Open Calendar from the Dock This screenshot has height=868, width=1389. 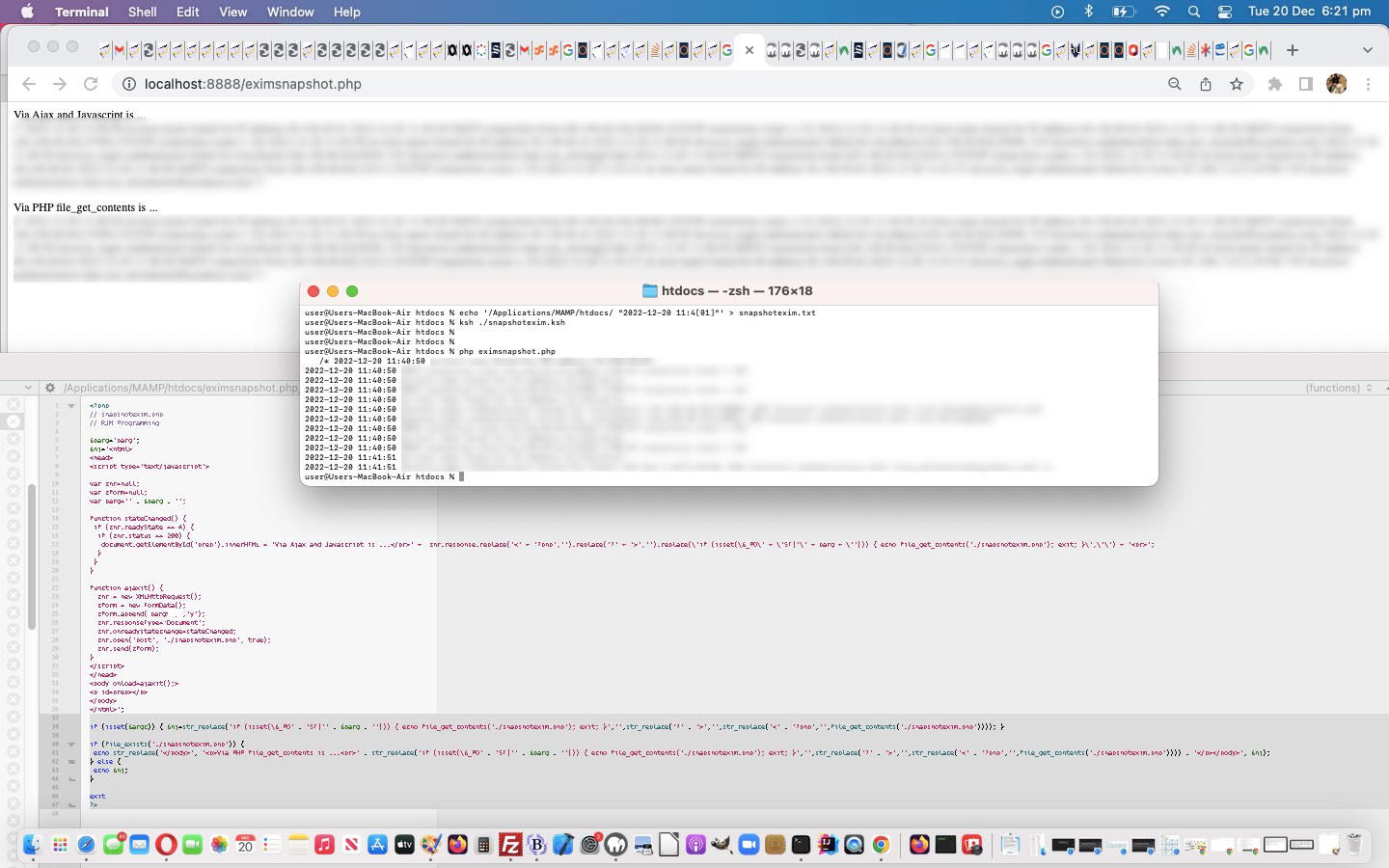pyautogui.click(x=245, y=845)
